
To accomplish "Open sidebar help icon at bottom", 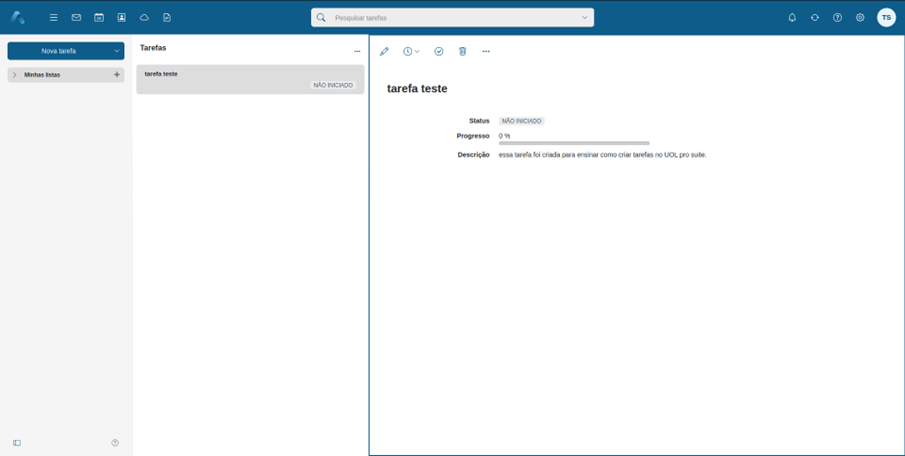I will (x=115, y=443).
